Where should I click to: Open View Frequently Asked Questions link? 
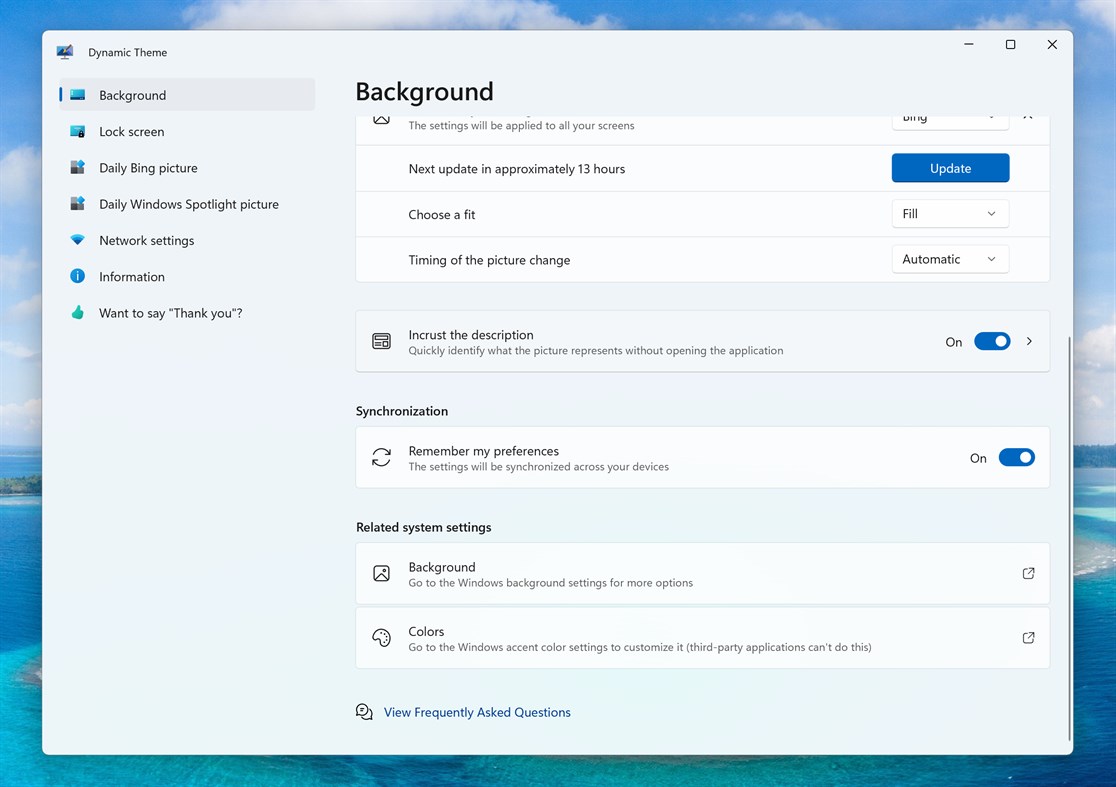477,712
